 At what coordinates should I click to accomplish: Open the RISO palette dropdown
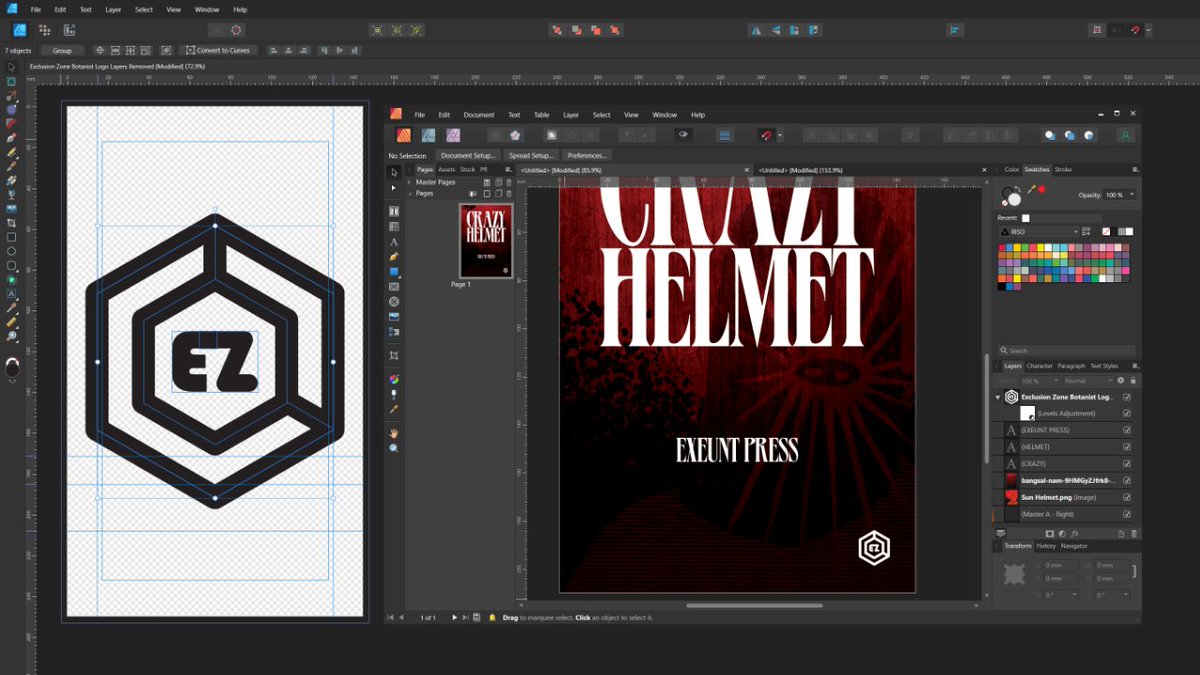(1038, 232)
